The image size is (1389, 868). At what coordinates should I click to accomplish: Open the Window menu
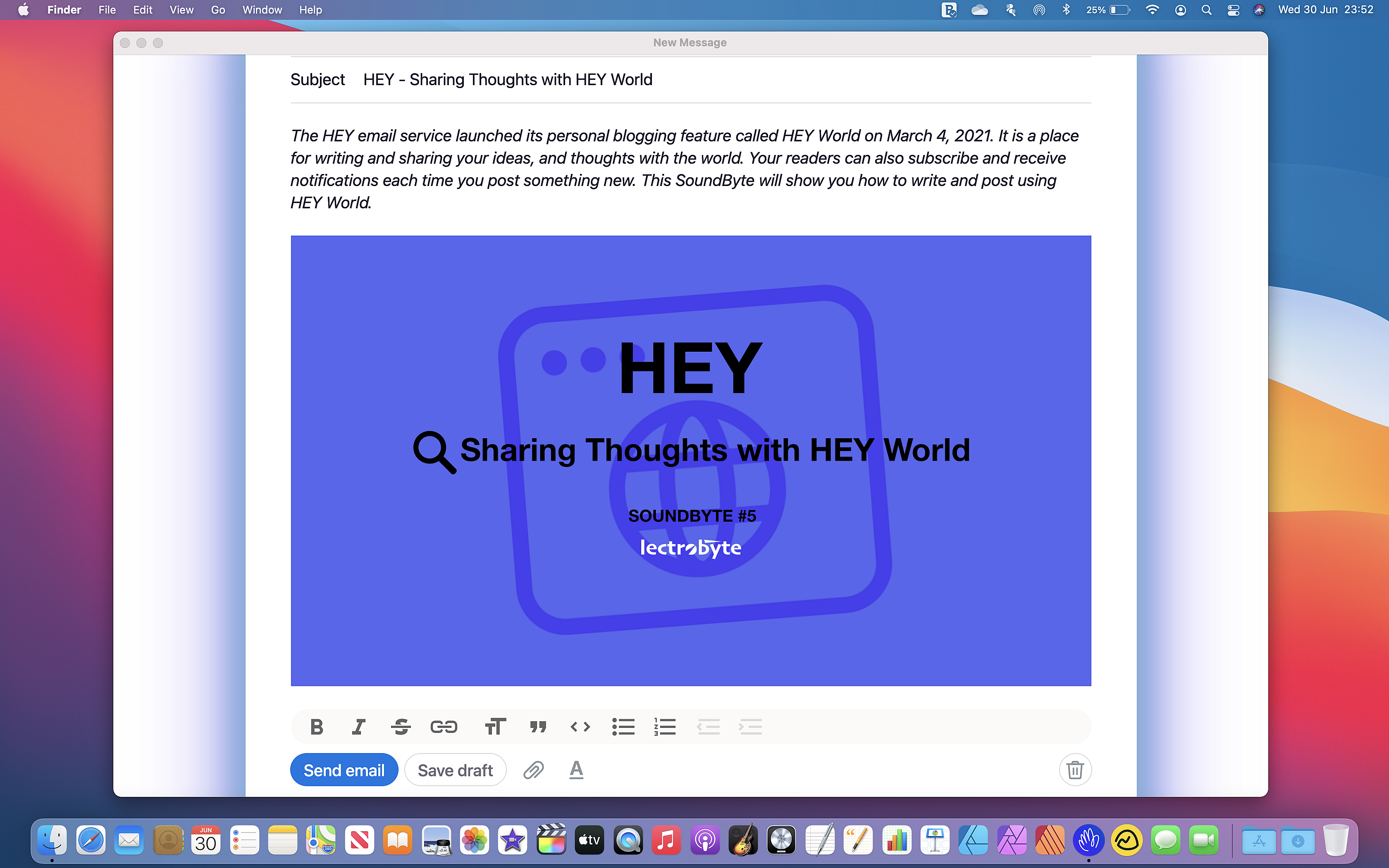pyautogui.click(x=262, y=10)
